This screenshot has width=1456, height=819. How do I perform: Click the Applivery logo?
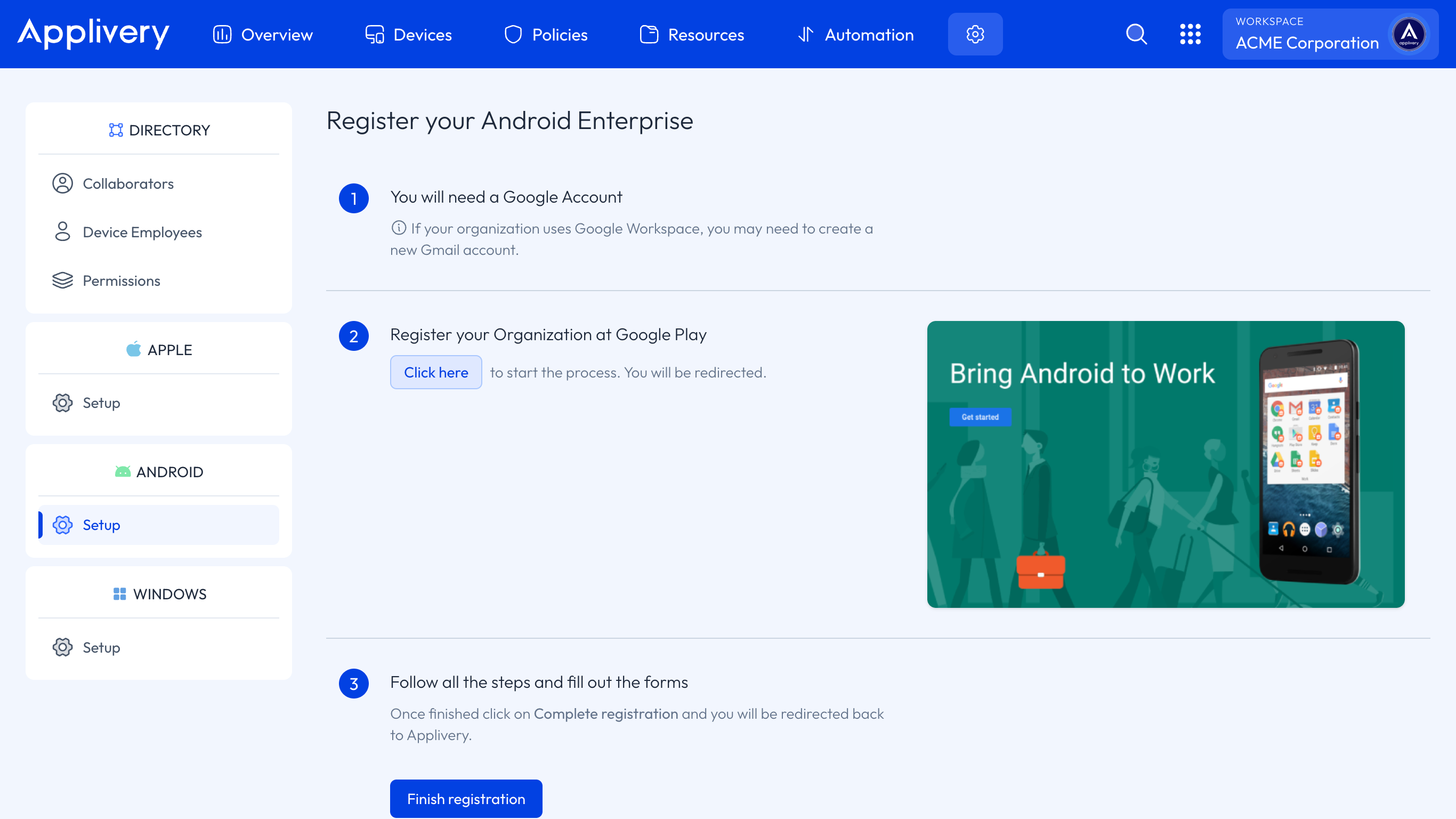pos(93,34)
